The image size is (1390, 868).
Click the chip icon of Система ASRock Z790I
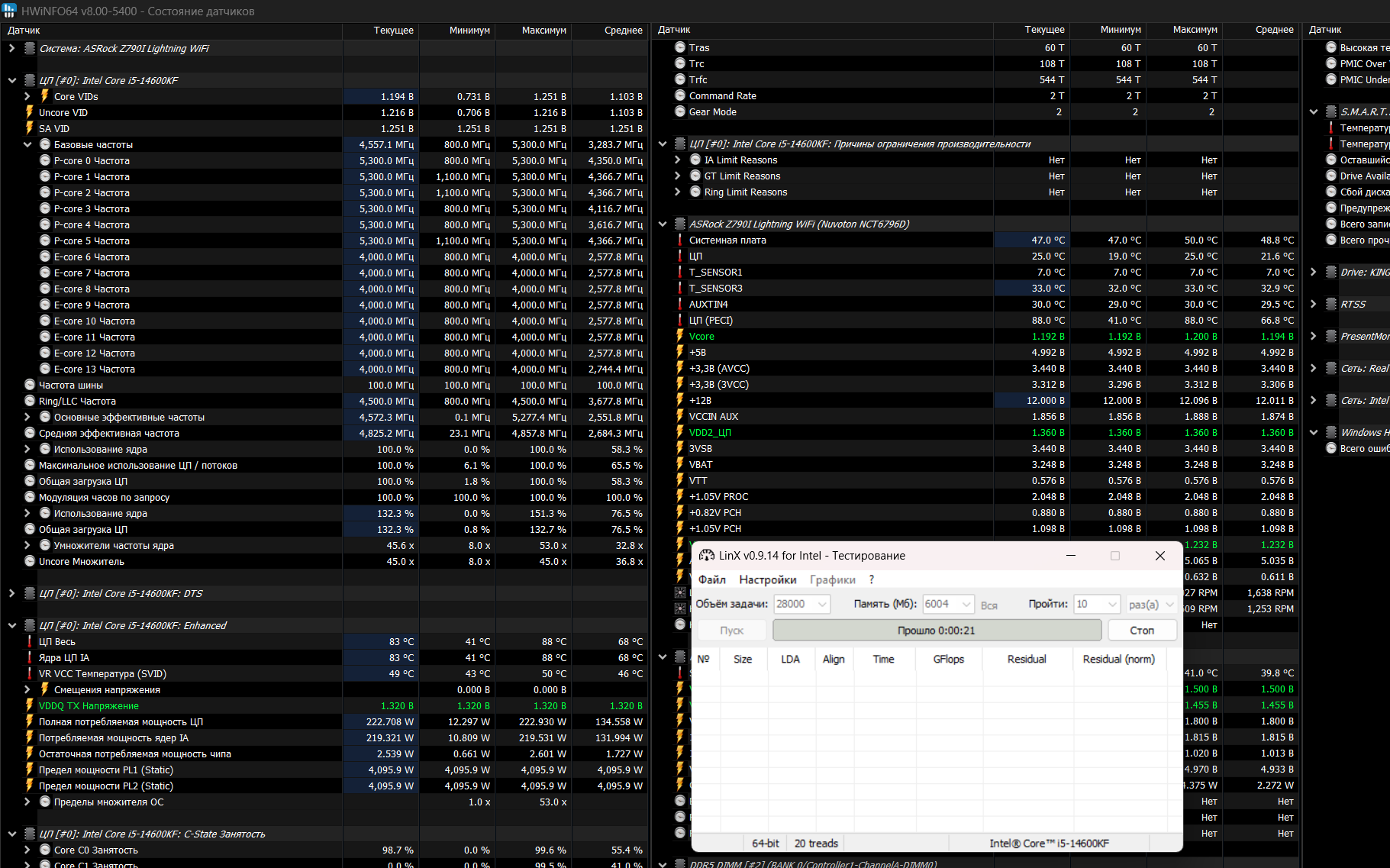point(30,48)
